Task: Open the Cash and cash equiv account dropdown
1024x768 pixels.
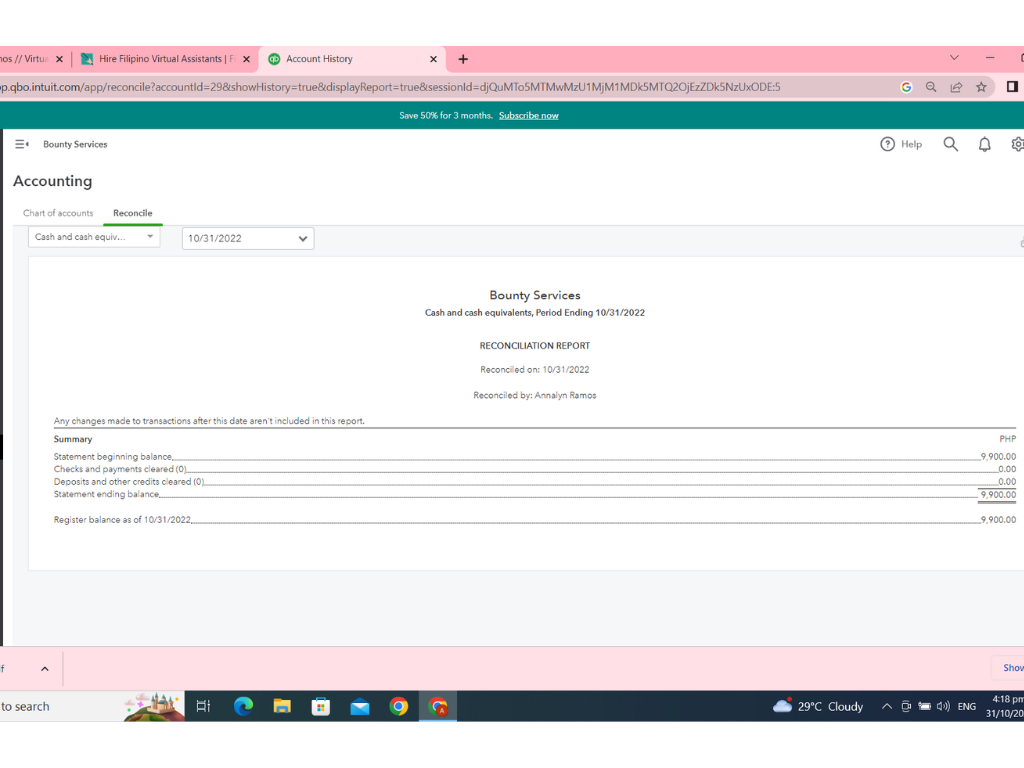Action: (94, 237)
